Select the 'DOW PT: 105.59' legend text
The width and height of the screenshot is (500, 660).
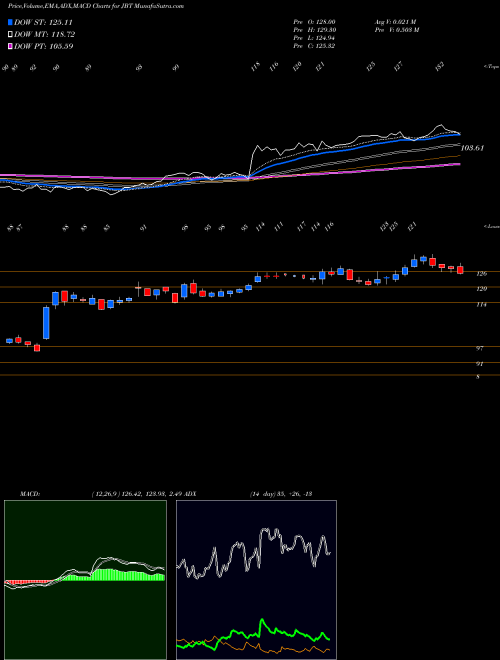pyautogui.click(x=44, y=46)
